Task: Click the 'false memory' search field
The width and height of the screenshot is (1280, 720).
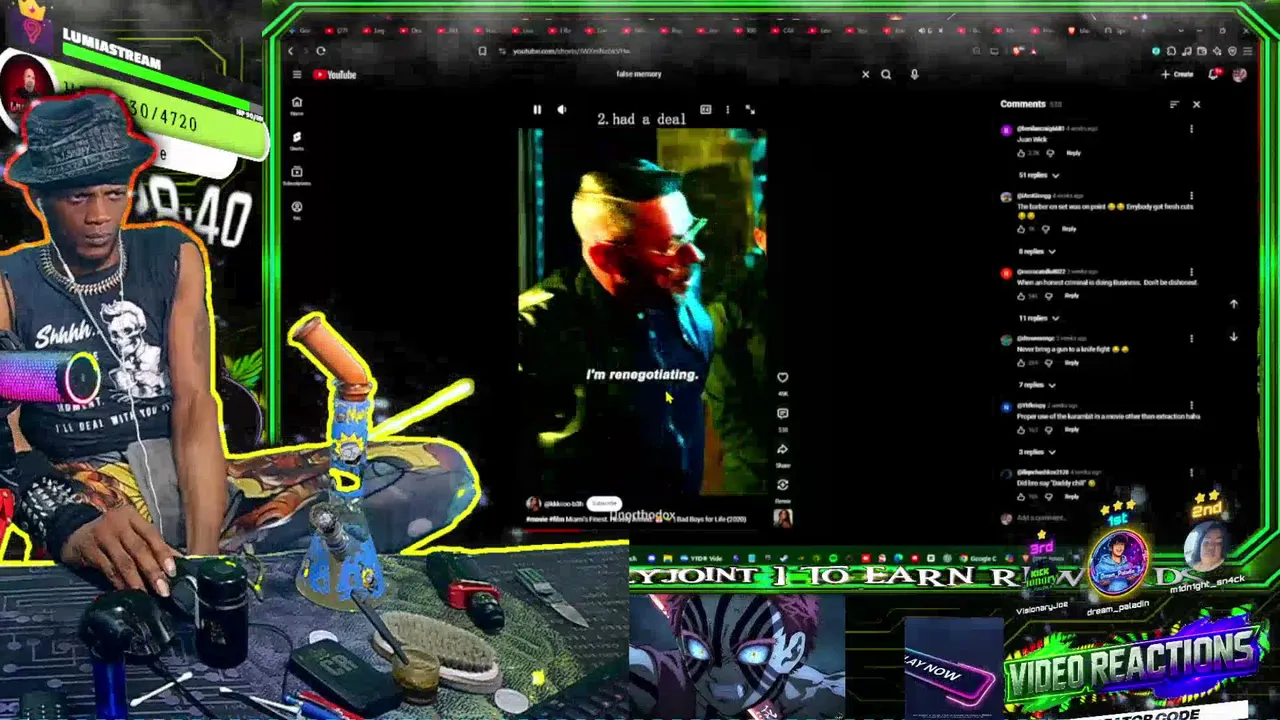Action: coord(638,74)
